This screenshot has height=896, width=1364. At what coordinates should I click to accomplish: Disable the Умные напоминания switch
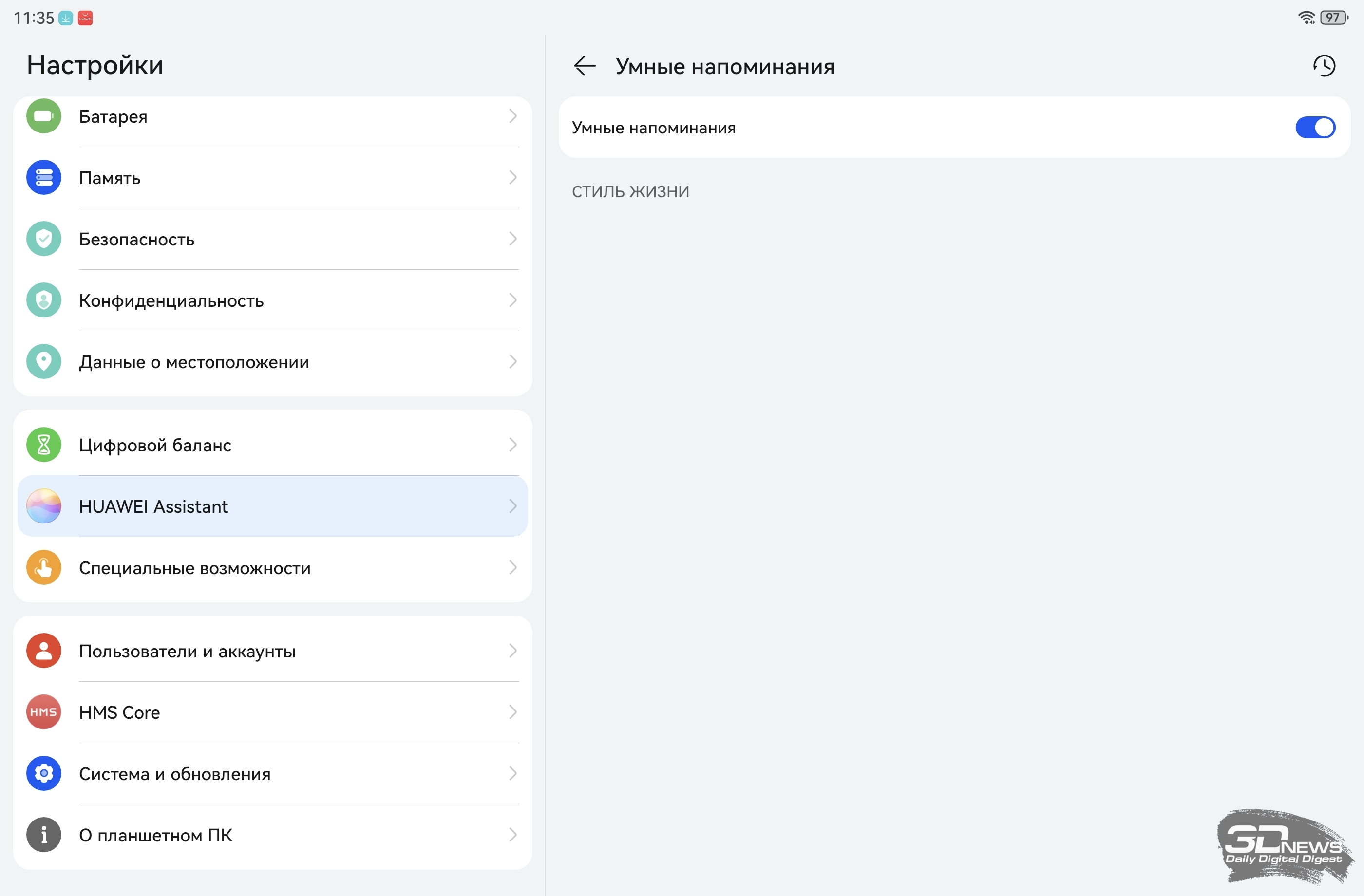[1315, 127]
